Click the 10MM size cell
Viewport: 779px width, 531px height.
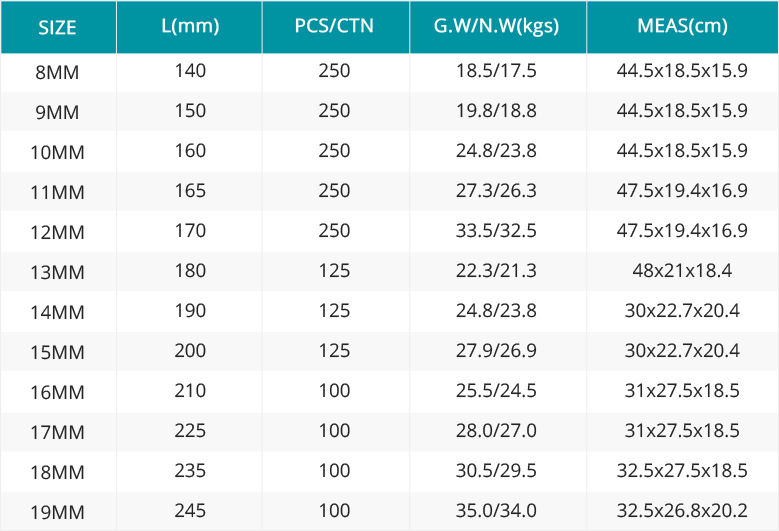click(x=57, y=152)
